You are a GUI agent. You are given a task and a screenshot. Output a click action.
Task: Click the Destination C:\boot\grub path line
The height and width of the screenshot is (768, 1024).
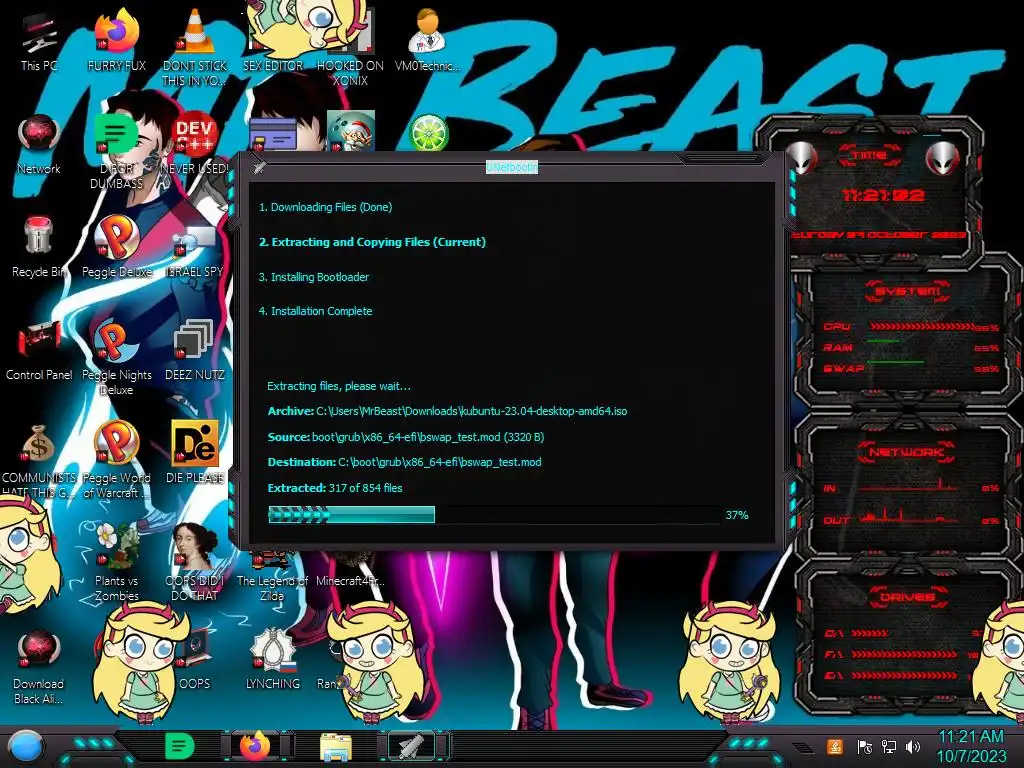point(404,462)
